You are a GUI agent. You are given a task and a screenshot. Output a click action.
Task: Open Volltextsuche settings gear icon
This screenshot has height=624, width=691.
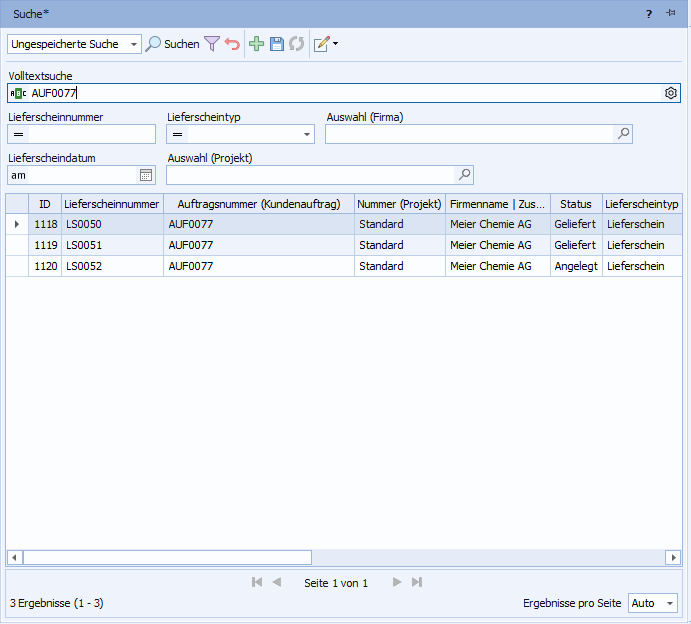pyautogui.click(x=671, y=93)
